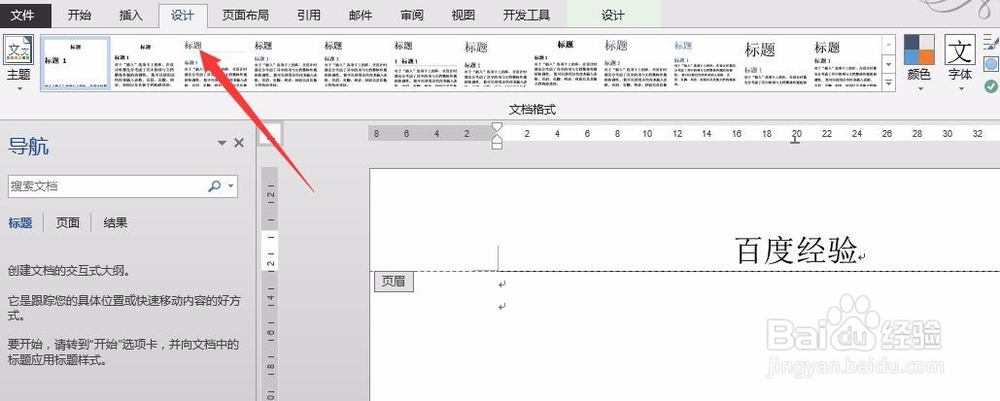This screenshot has height=401, width=1000.
Task: Open the 字体 (Fonts) theme button
Action: (960, 62)
